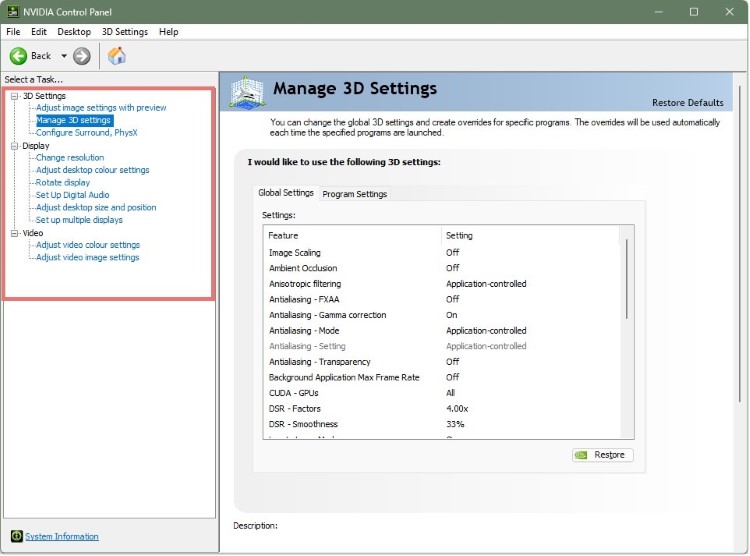The image size is (750, 556).
Task: Select Antialiasing - Gamma correction row
Action: pyautogui.click(x=442, y=315)
